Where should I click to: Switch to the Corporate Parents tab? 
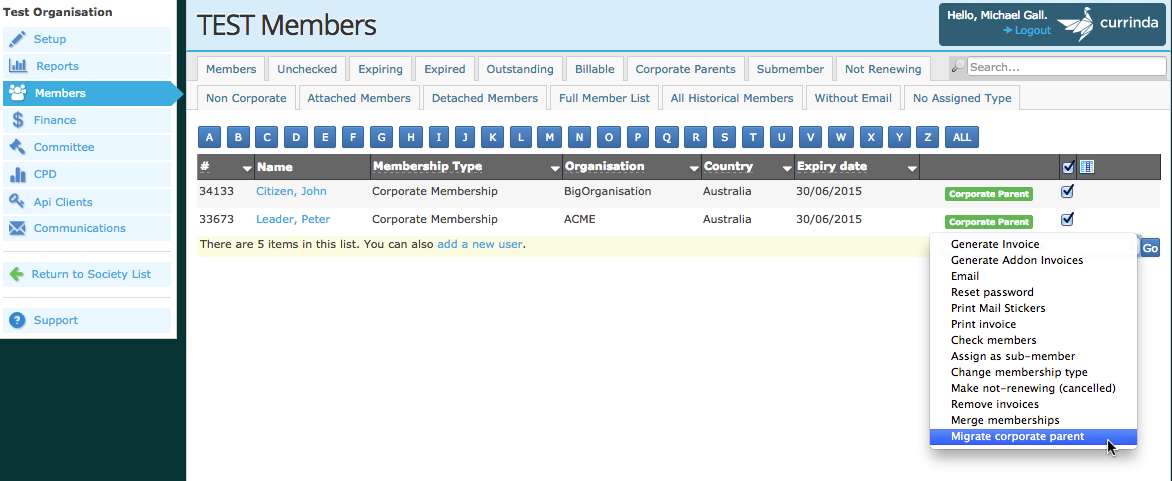pos(685,69)
